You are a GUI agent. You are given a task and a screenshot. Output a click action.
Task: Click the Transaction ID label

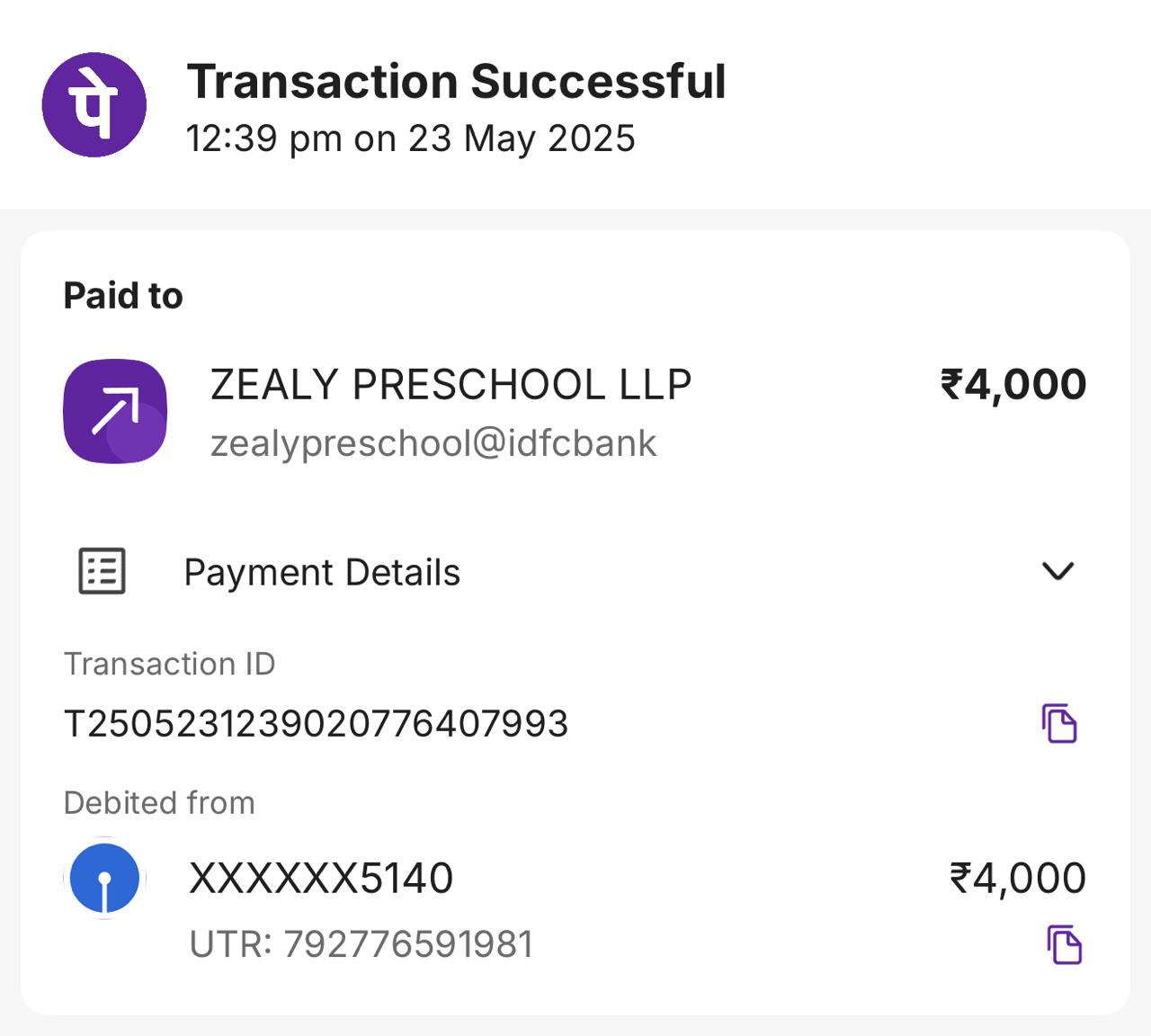[x=169, y=664]
